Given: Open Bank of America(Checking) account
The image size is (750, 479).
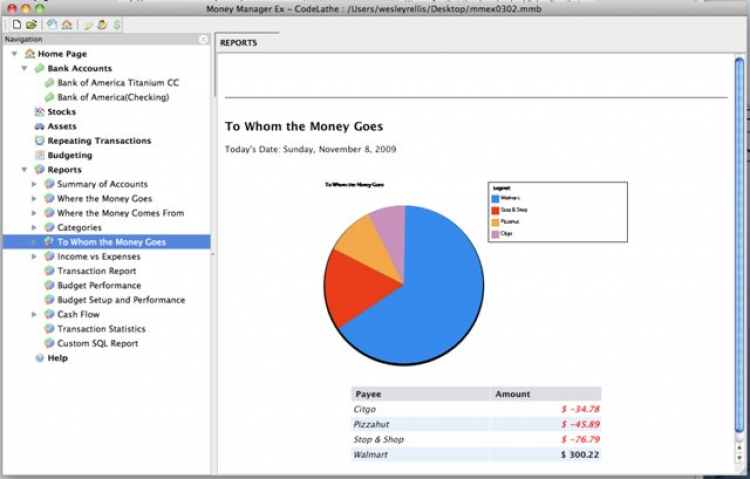Looking at the screenshot, I should [113, 97].
